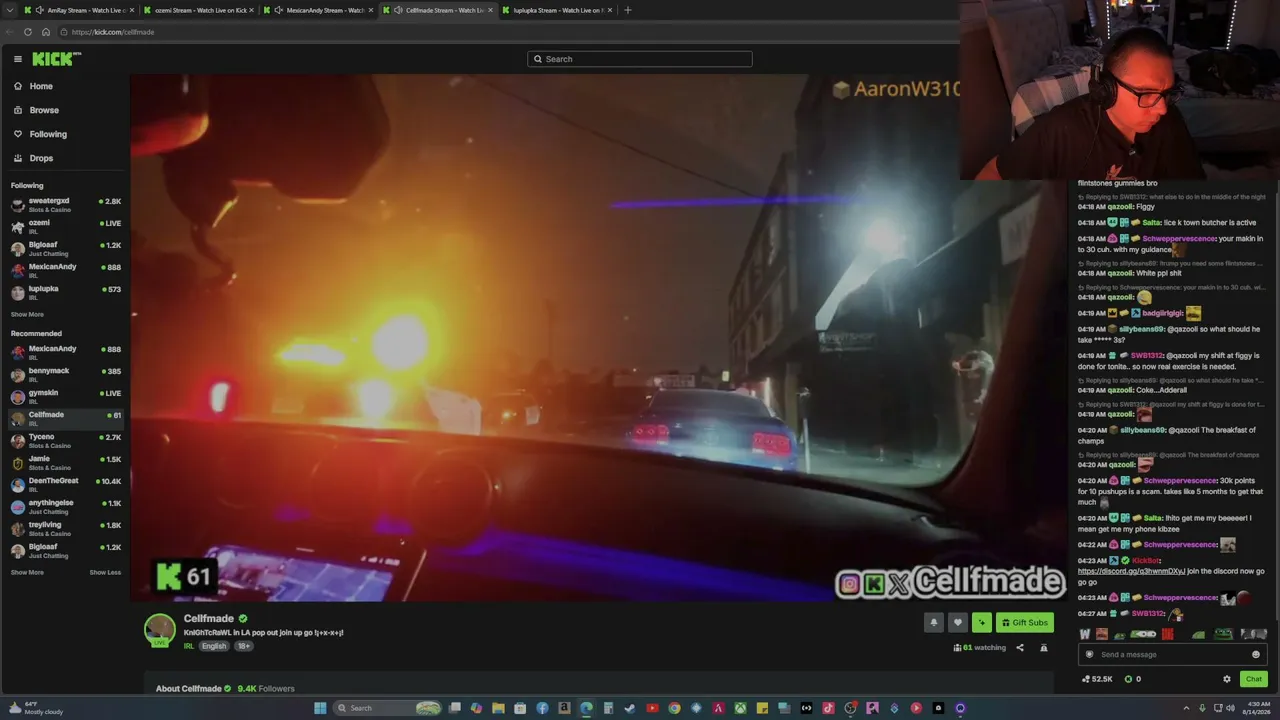
Task: Click Windows Start button
Action: tap(320, 708)
